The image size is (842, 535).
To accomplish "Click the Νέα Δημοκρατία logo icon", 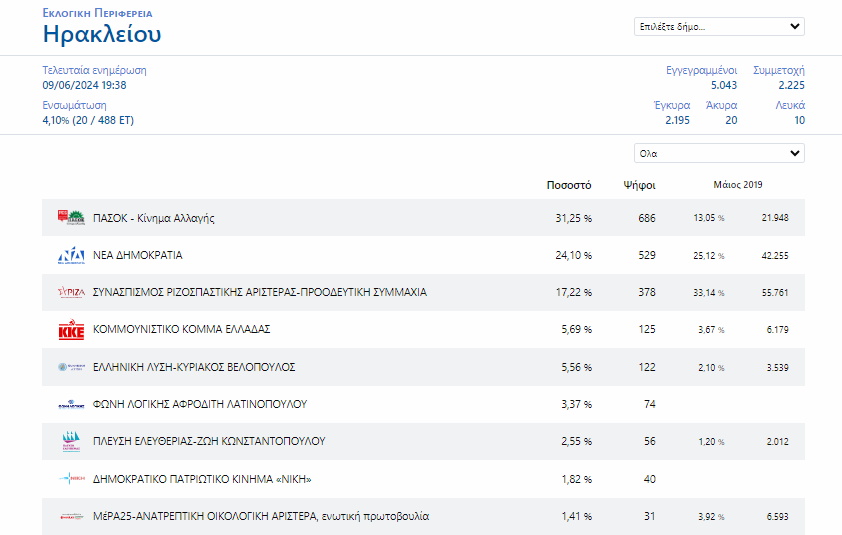I will pos(71,255).
